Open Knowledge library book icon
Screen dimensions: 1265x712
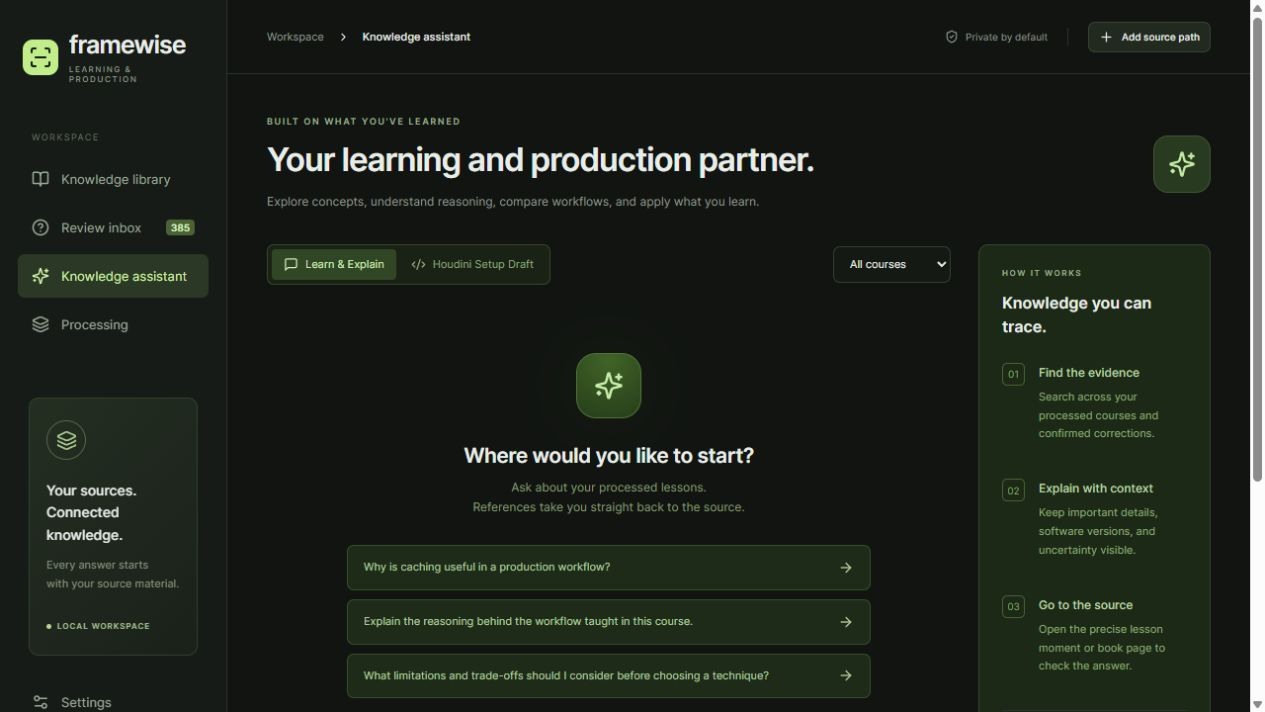click(40, 179)
